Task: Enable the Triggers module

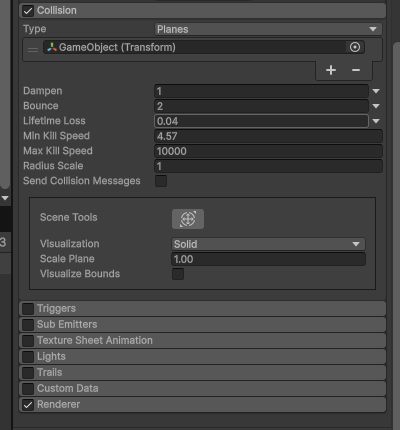Action: tap(28, 309)
